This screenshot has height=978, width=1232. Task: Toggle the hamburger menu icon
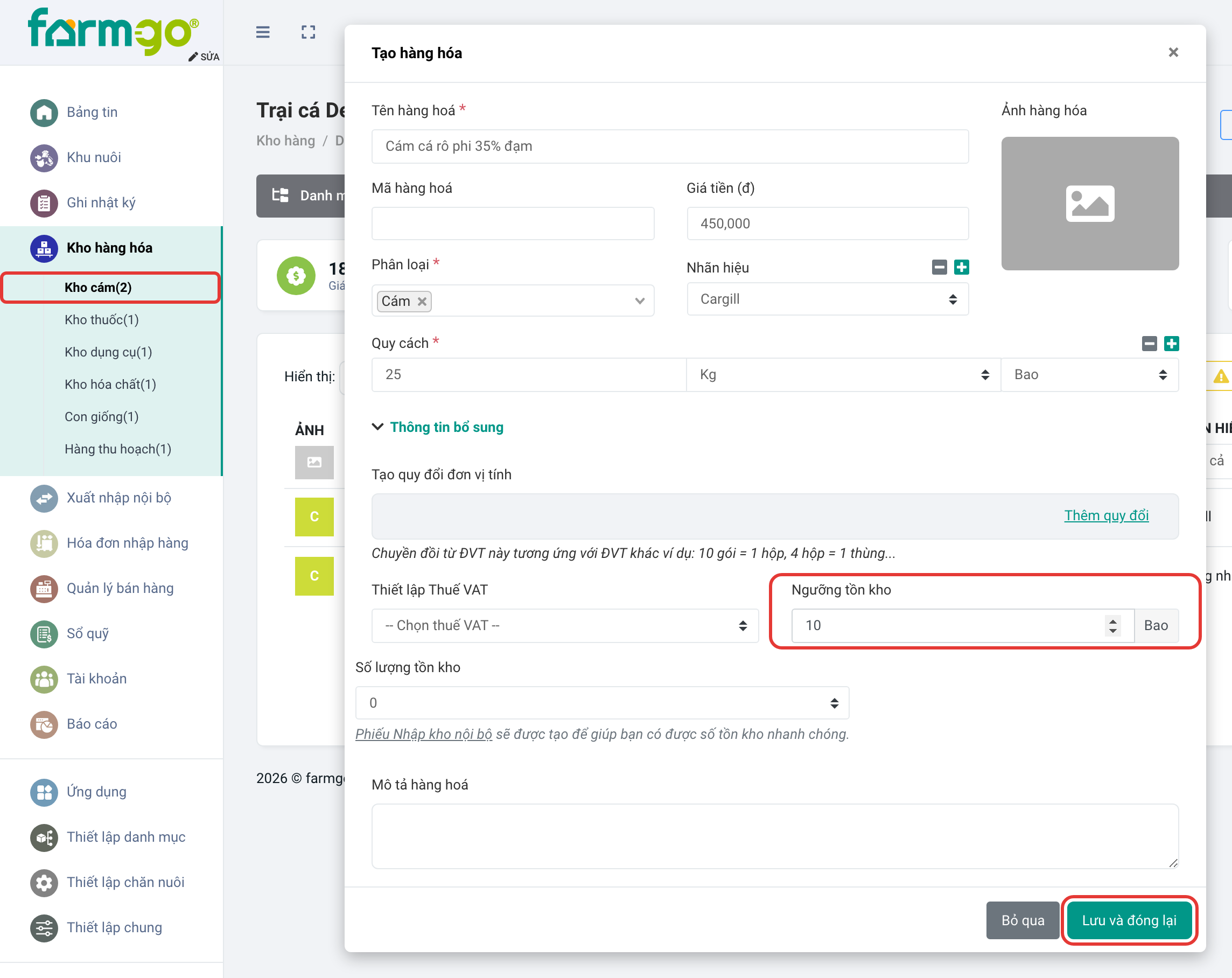[262, 32]
